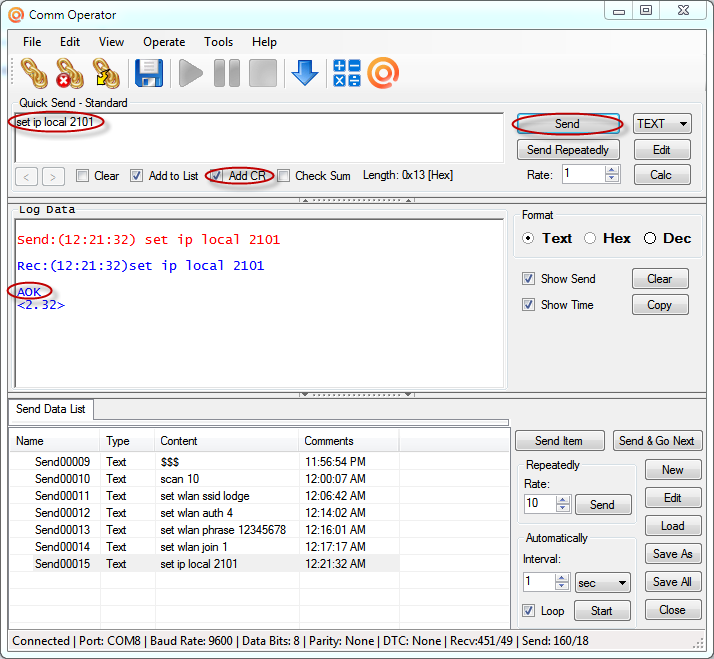Collapse the Send Data List splitter arrows
The width and height of the screenshot is (714, 659).
tap(357, 394)
